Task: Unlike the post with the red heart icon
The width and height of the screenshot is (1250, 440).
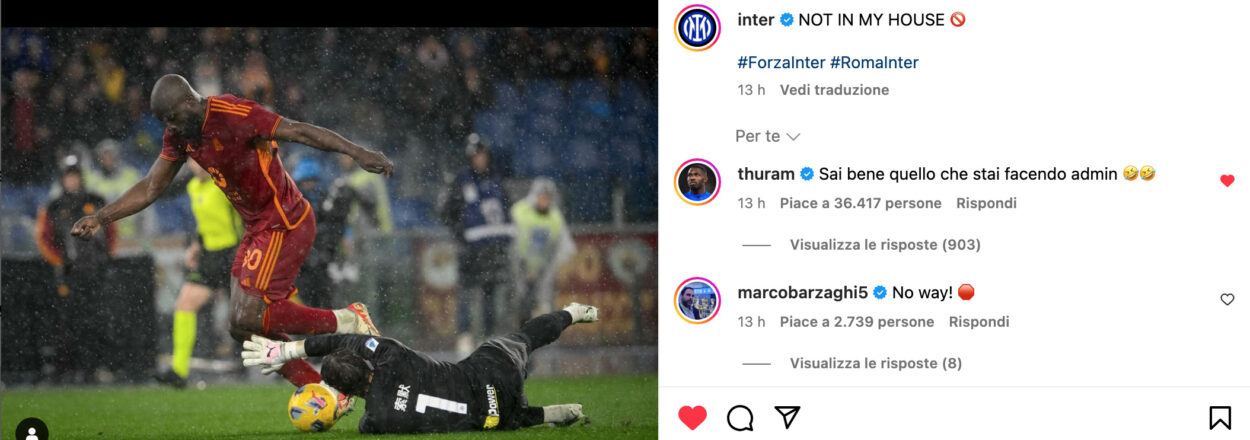Action: 692,417
